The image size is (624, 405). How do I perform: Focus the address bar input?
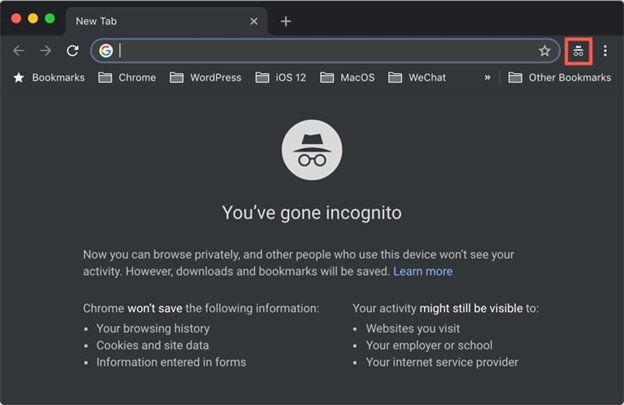point(326,51)
